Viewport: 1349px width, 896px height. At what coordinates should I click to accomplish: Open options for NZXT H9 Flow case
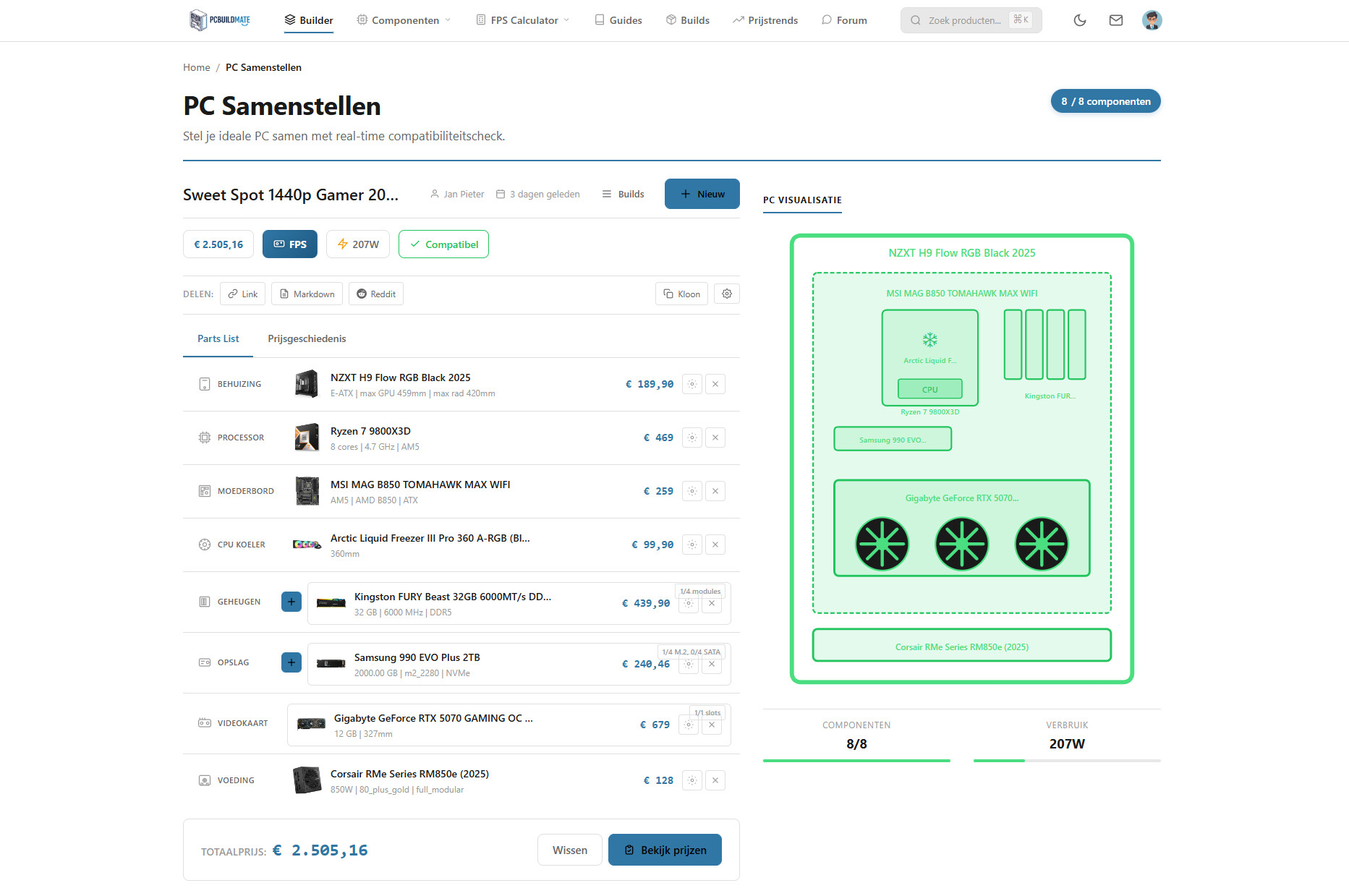point(692,384)
